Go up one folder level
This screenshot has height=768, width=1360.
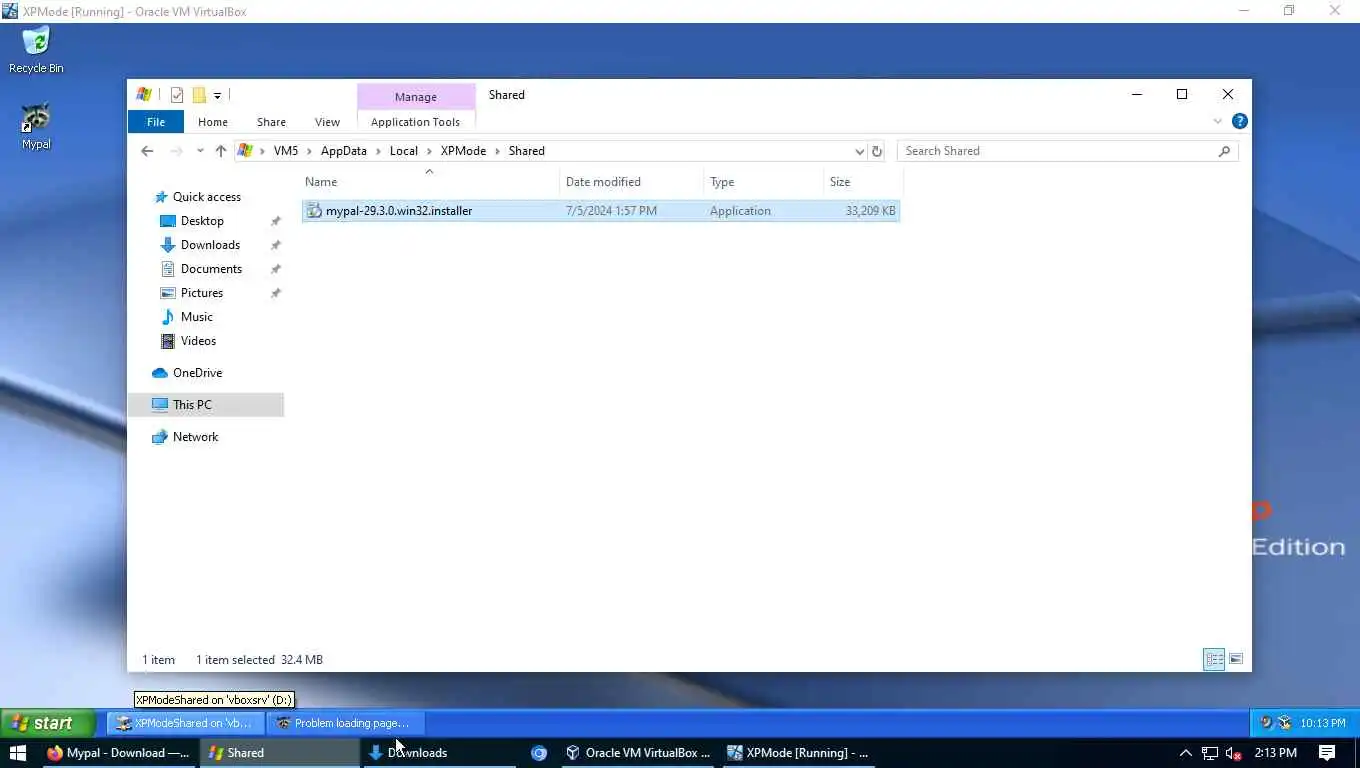tap(221, 151)
